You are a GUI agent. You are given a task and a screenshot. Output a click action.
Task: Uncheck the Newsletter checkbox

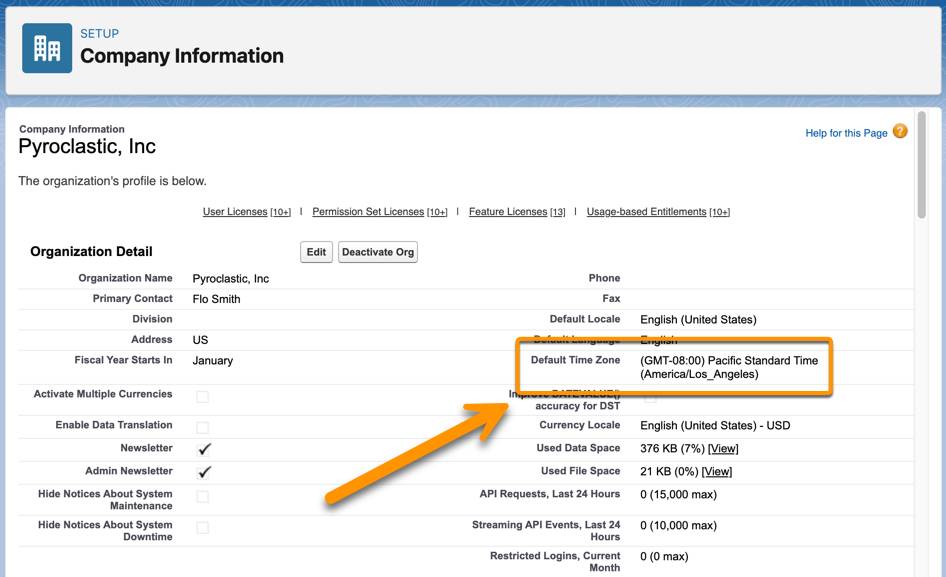(203, 448)
